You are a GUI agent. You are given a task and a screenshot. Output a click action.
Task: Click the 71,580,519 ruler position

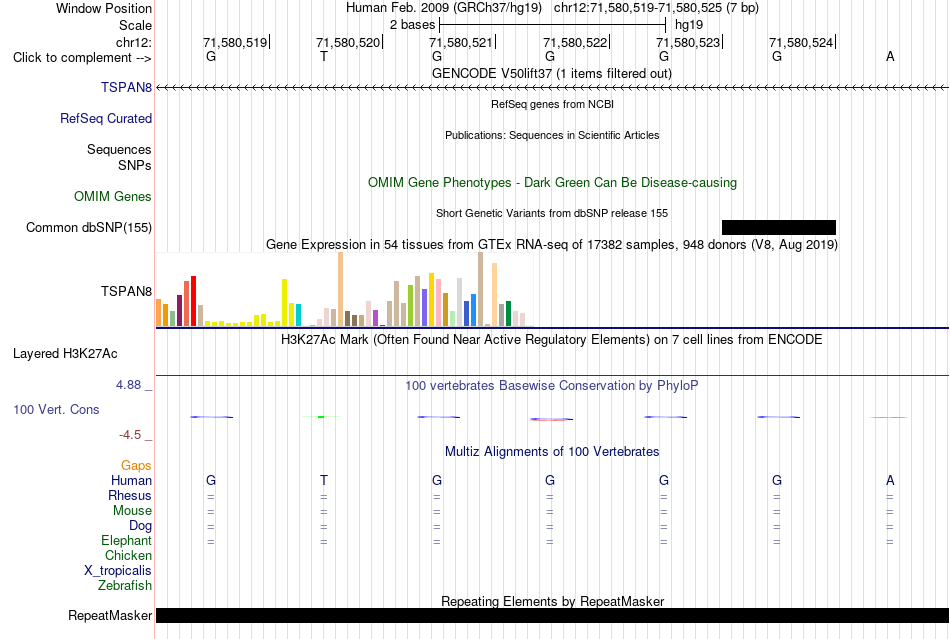click(x=235, y=43)
